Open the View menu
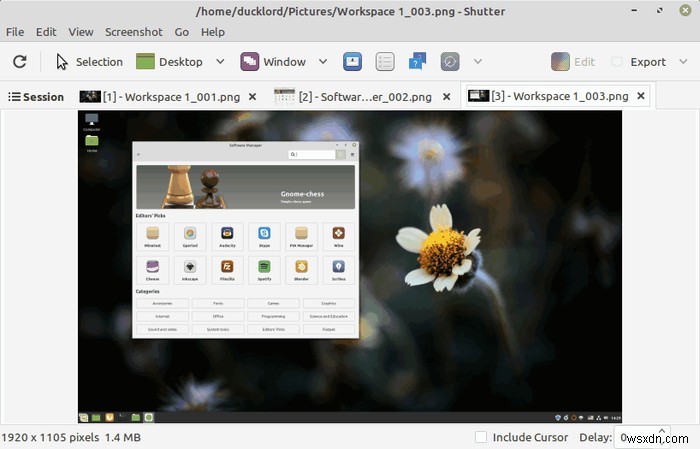This screenshot has height=449, width=700. point(81,32)
